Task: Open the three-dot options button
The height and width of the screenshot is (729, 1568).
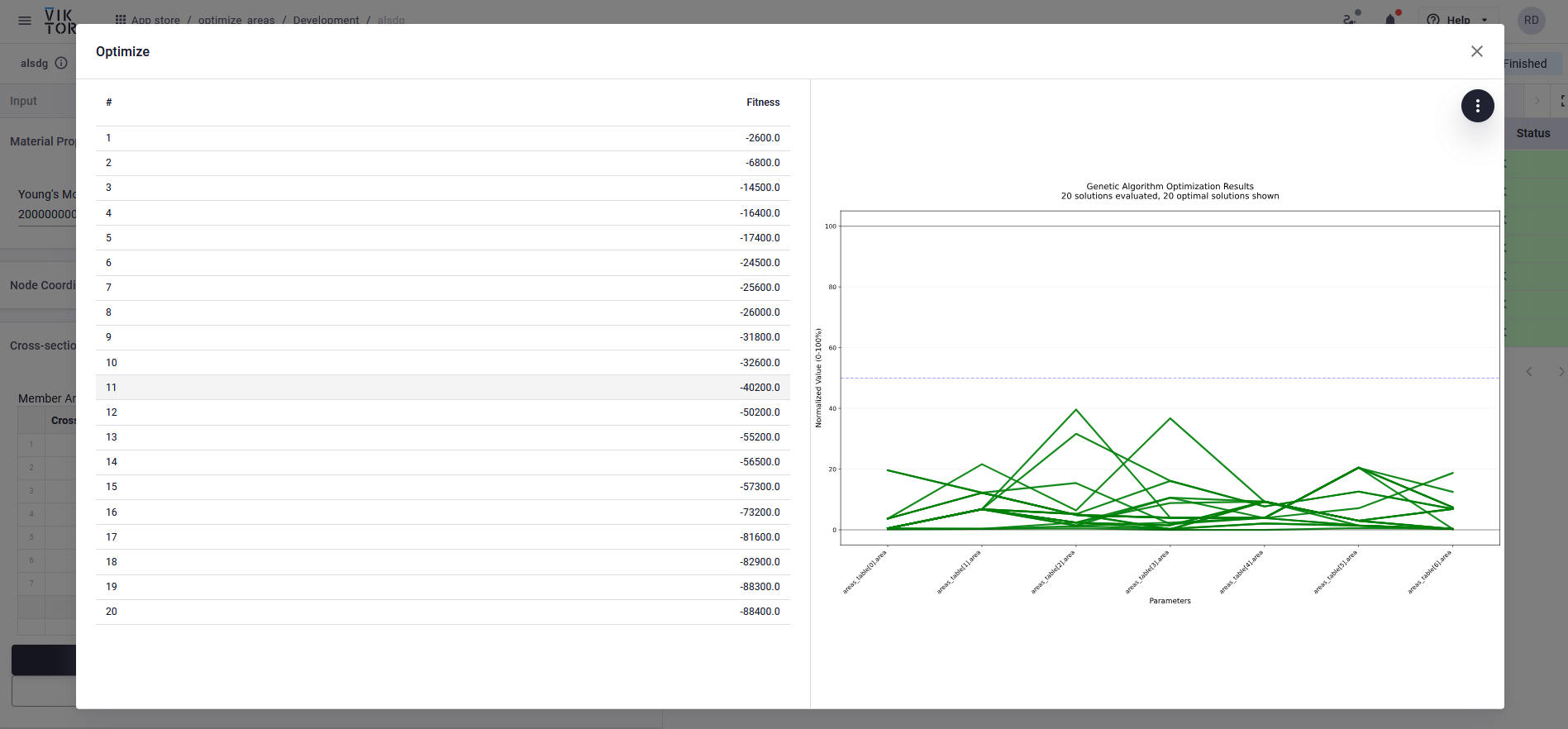Action: tap(1477, 106)
